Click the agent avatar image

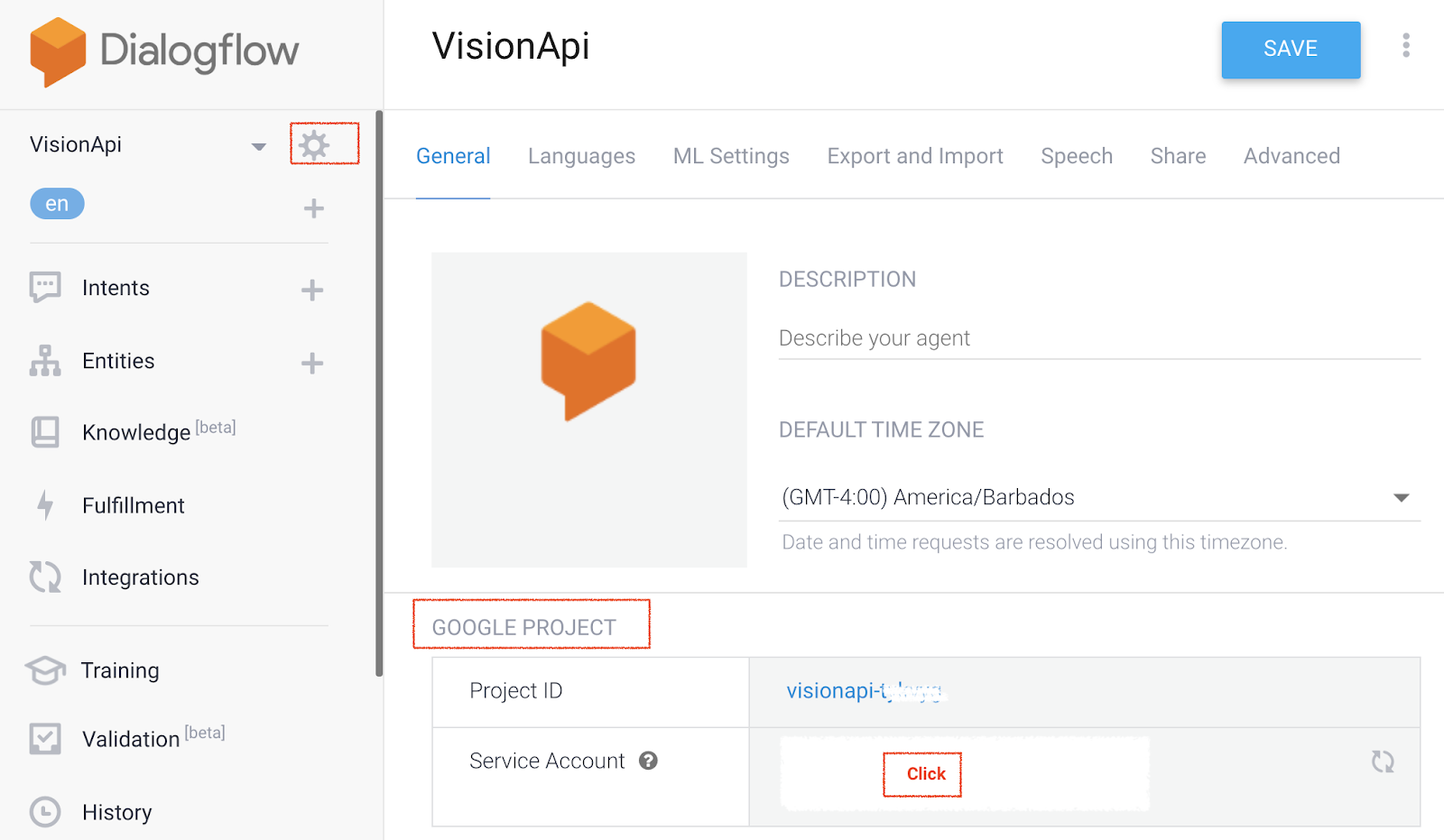[588, 410]
